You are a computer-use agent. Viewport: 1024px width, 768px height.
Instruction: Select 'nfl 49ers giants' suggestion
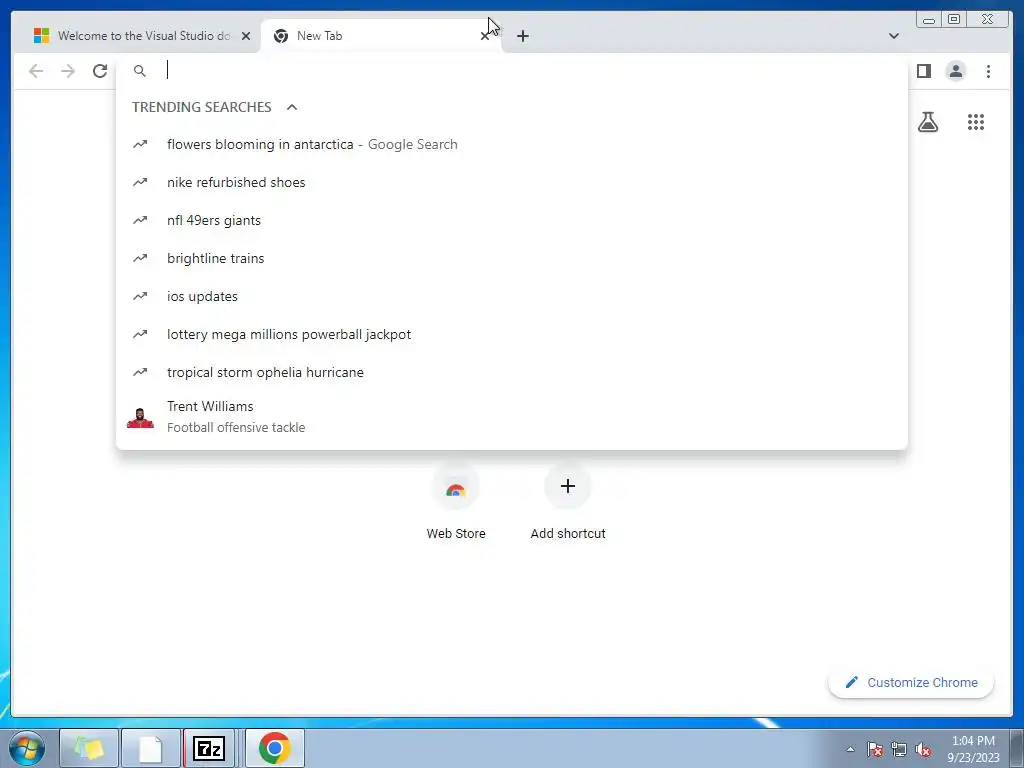[511, 220]
